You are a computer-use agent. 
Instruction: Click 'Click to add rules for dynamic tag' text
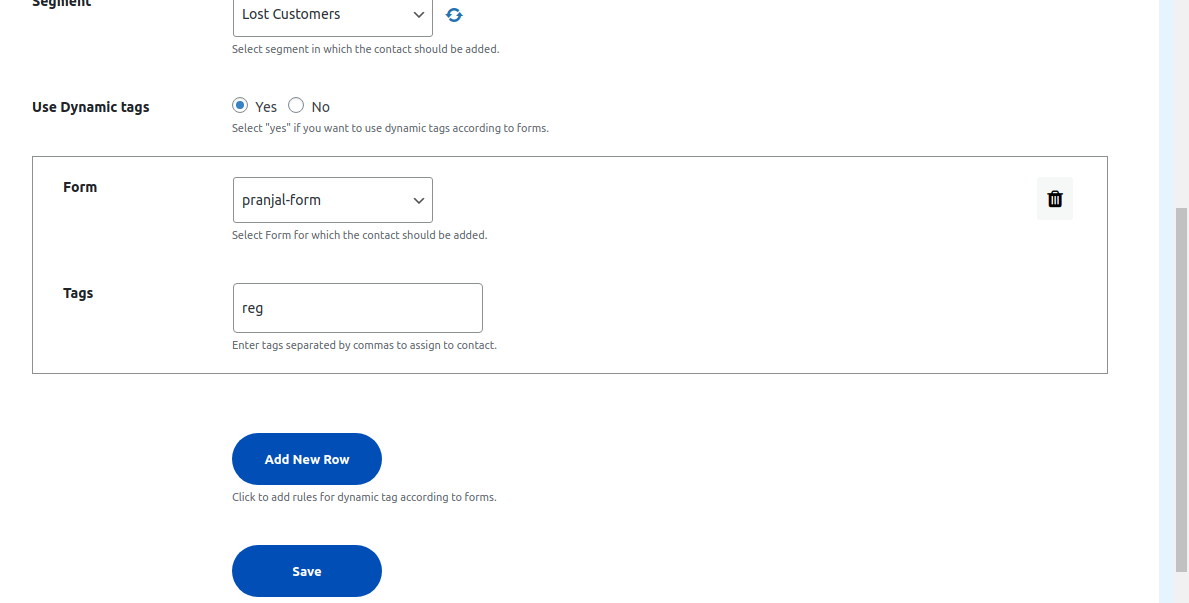[x=364, y=498]
